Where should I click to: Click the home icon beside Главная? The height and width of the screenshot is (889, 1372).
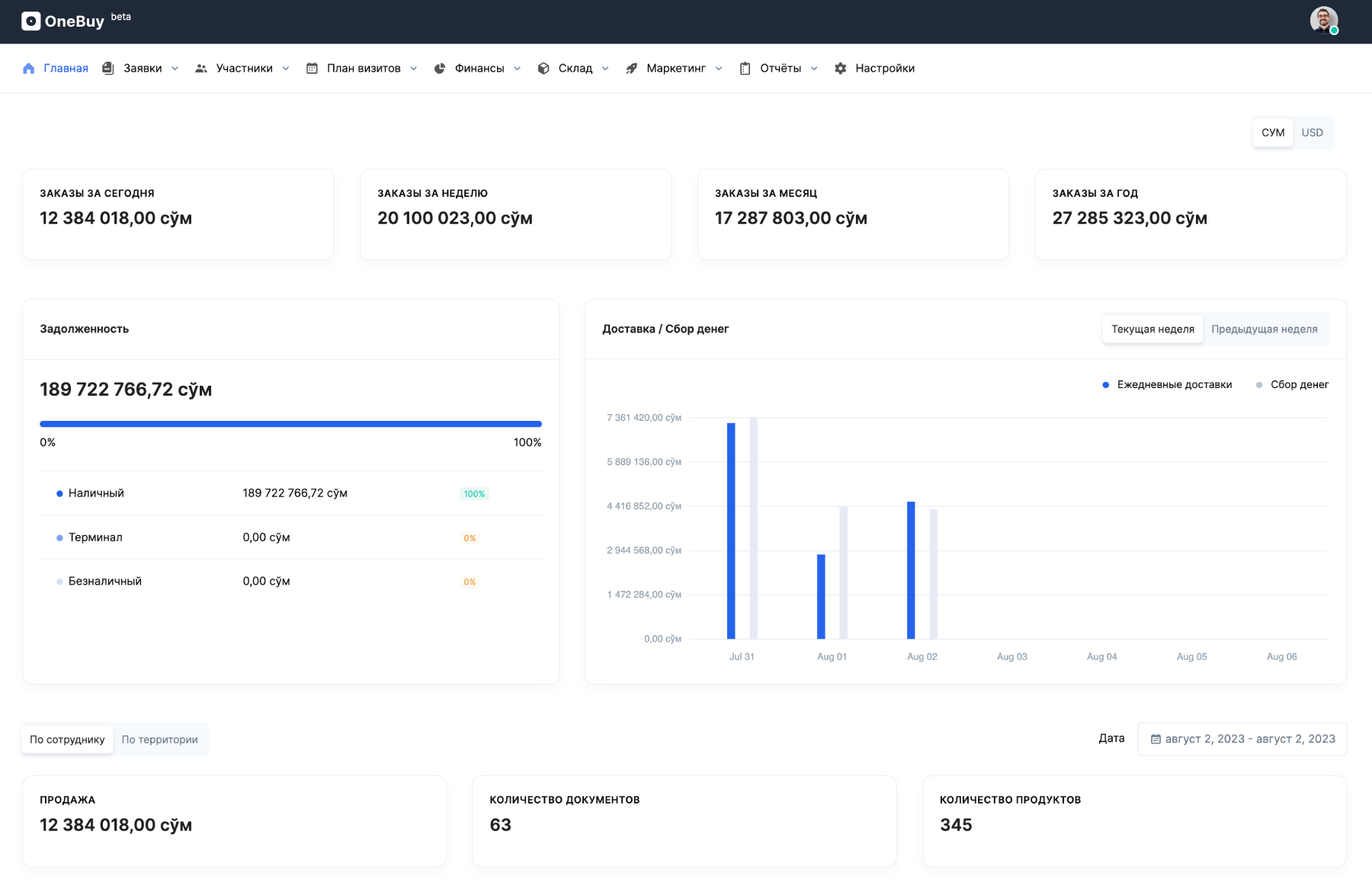29,69
